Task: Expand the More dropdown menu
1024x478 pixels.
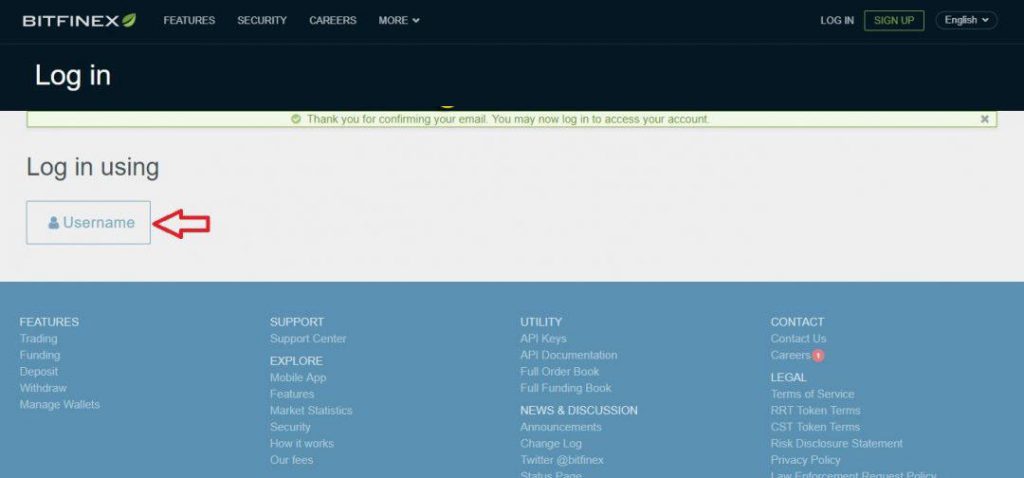Action: 399,20
